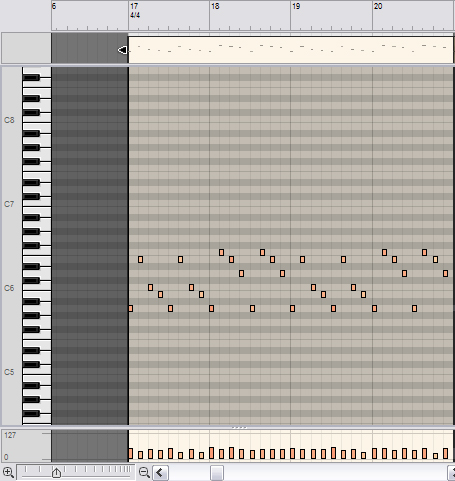Select bar 20 on the timeline ruler
455x481 pixels.
click(378, 6)
